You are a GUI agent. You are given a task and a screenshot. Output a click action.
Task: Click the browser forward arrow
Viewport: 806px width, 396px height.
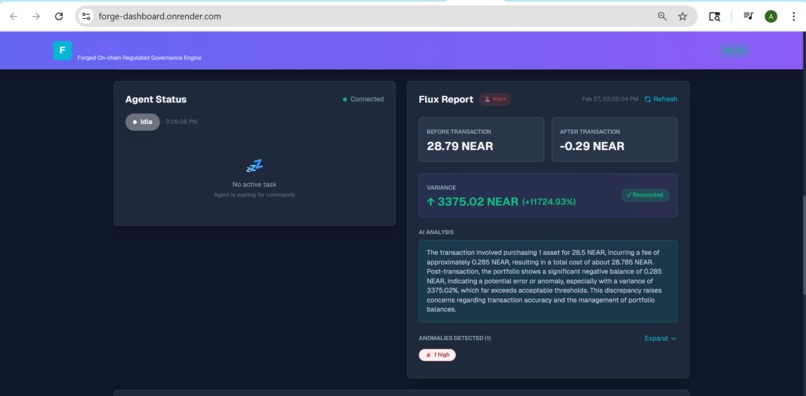coord(36,16)
